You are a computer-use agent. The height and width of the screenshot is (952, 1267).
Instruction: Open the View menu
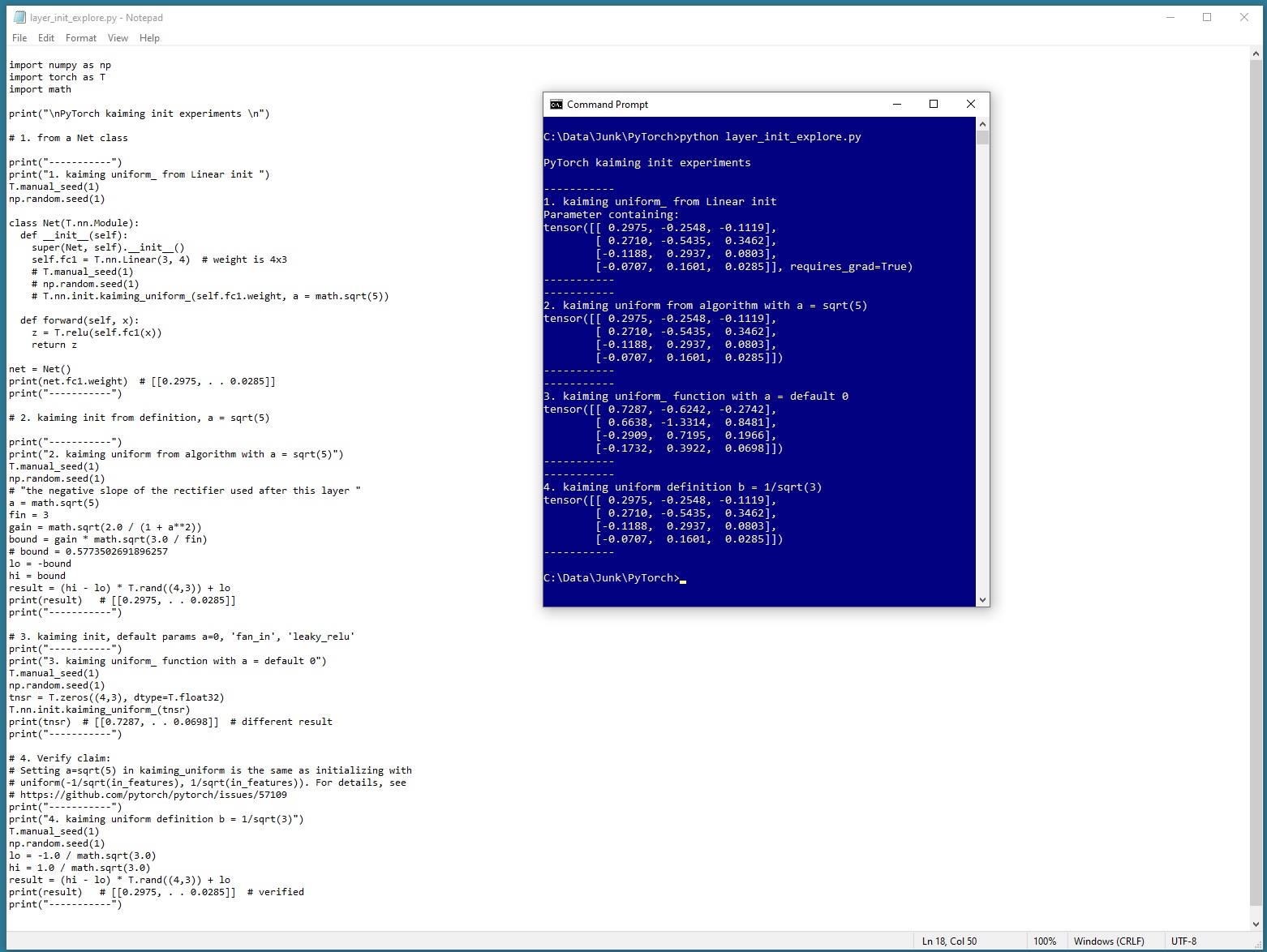tap(118, 37)
